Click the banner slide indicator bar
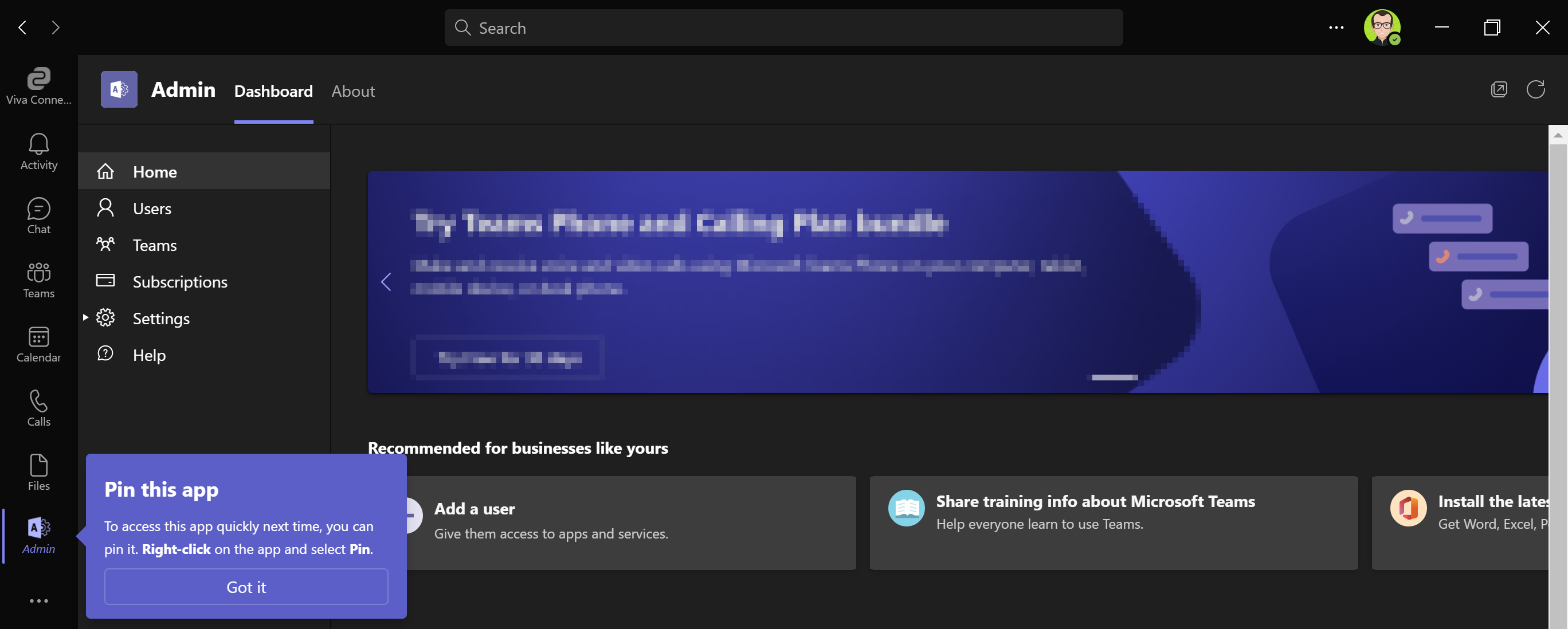Screen dimensions: 1568x629 1114,378
